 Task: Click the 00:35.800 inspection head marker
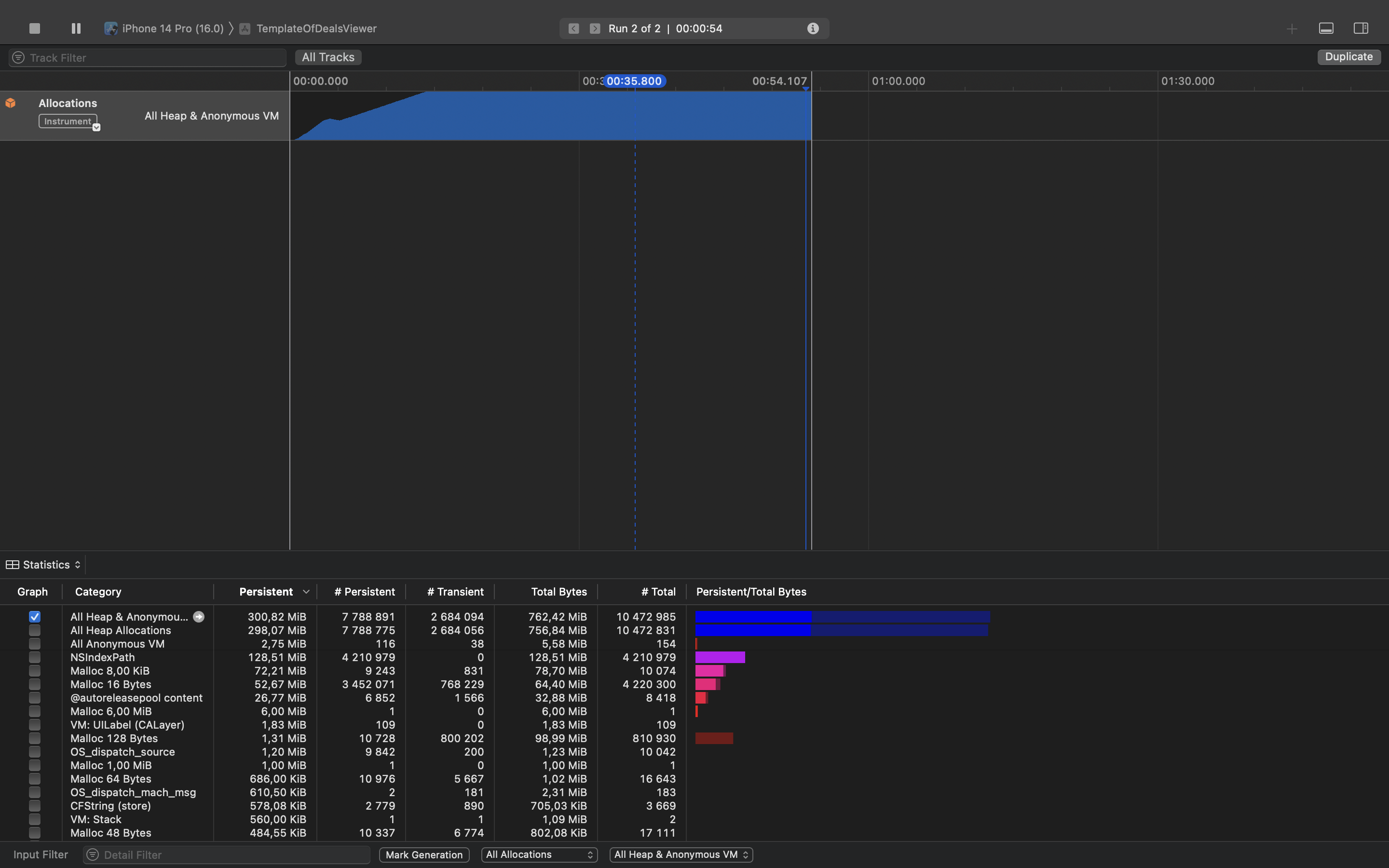(634, 81)
